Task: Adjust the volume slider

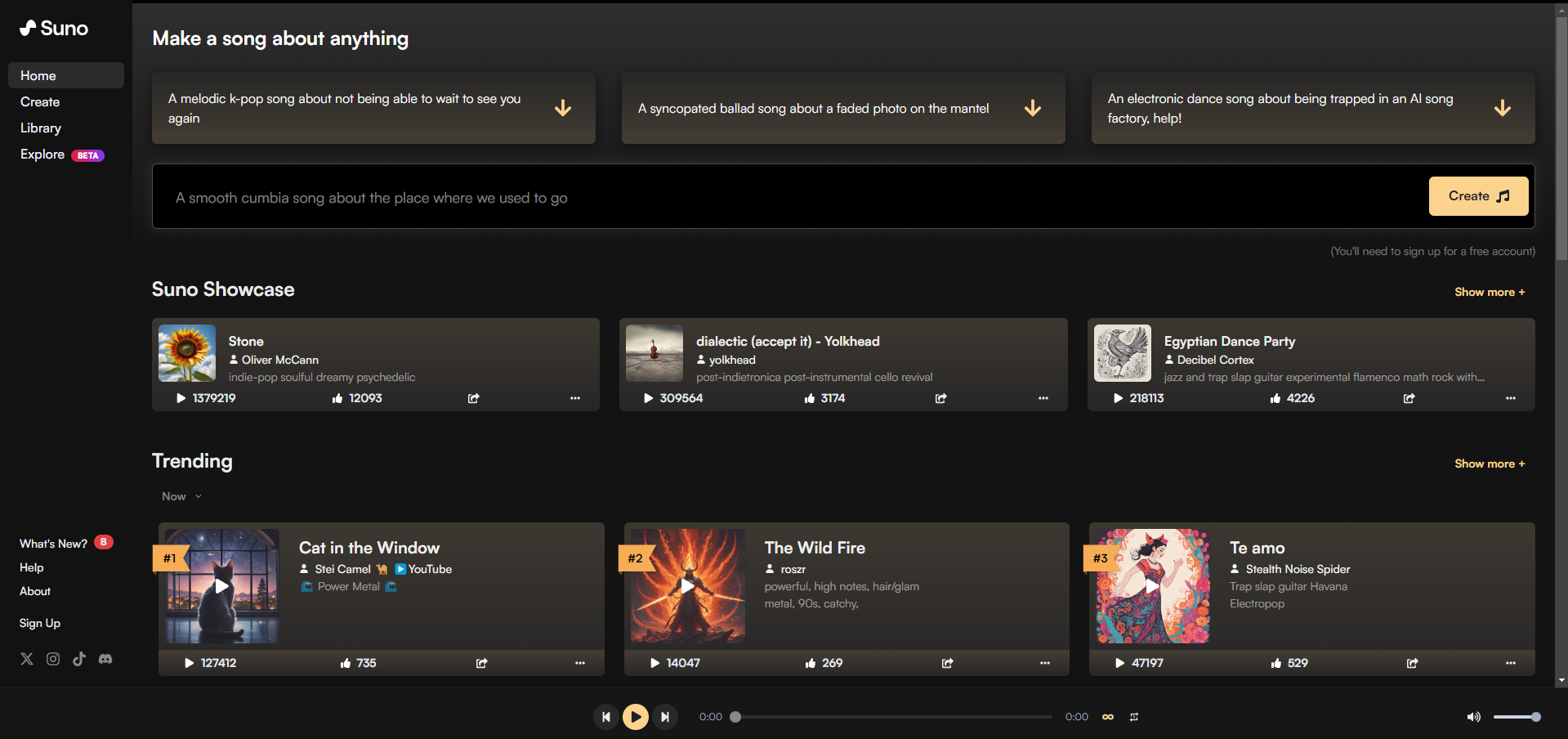Action: [x=1517, y=717]
